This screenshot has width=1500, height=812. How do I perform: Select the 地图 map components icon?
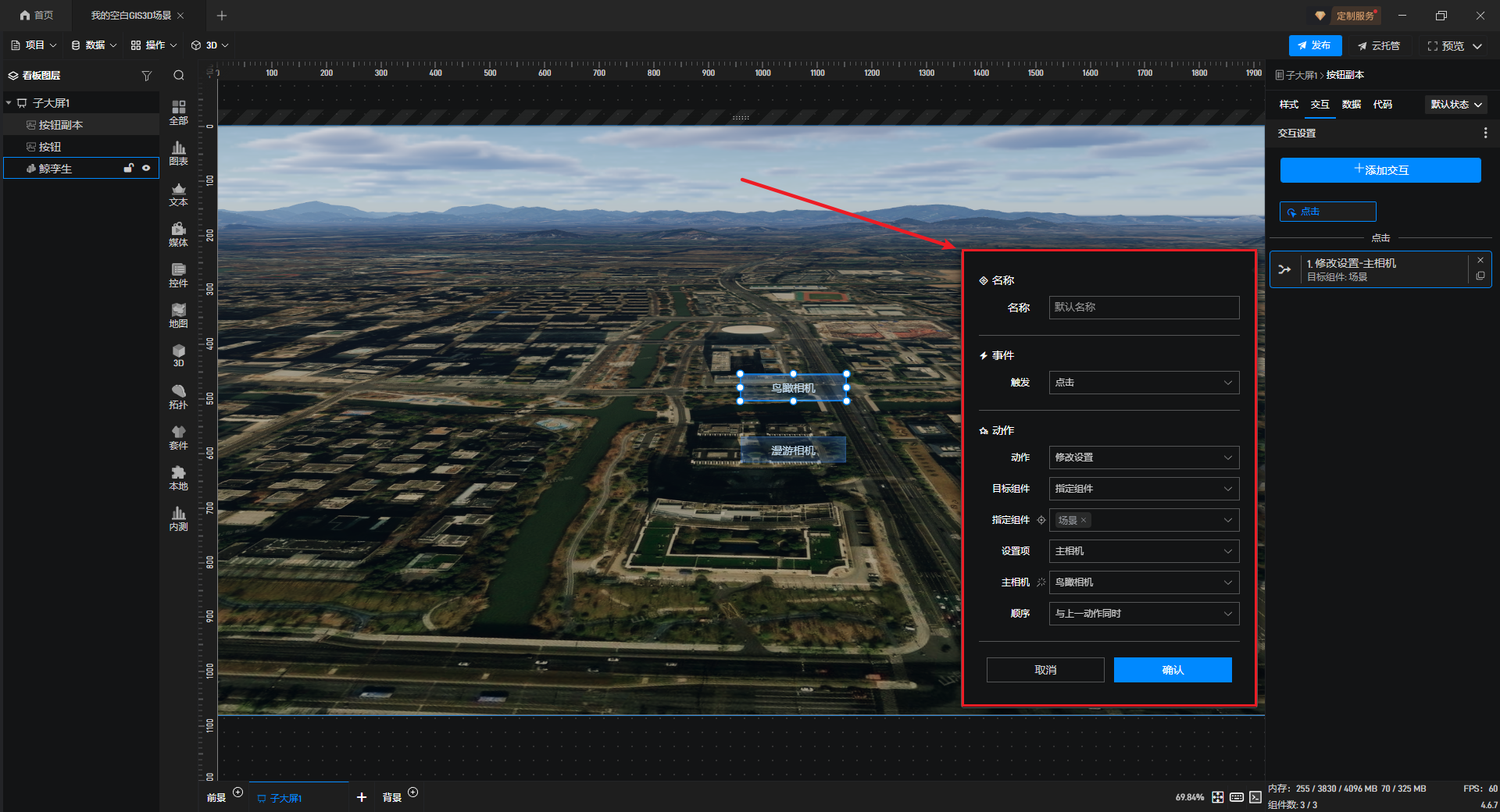178,315
